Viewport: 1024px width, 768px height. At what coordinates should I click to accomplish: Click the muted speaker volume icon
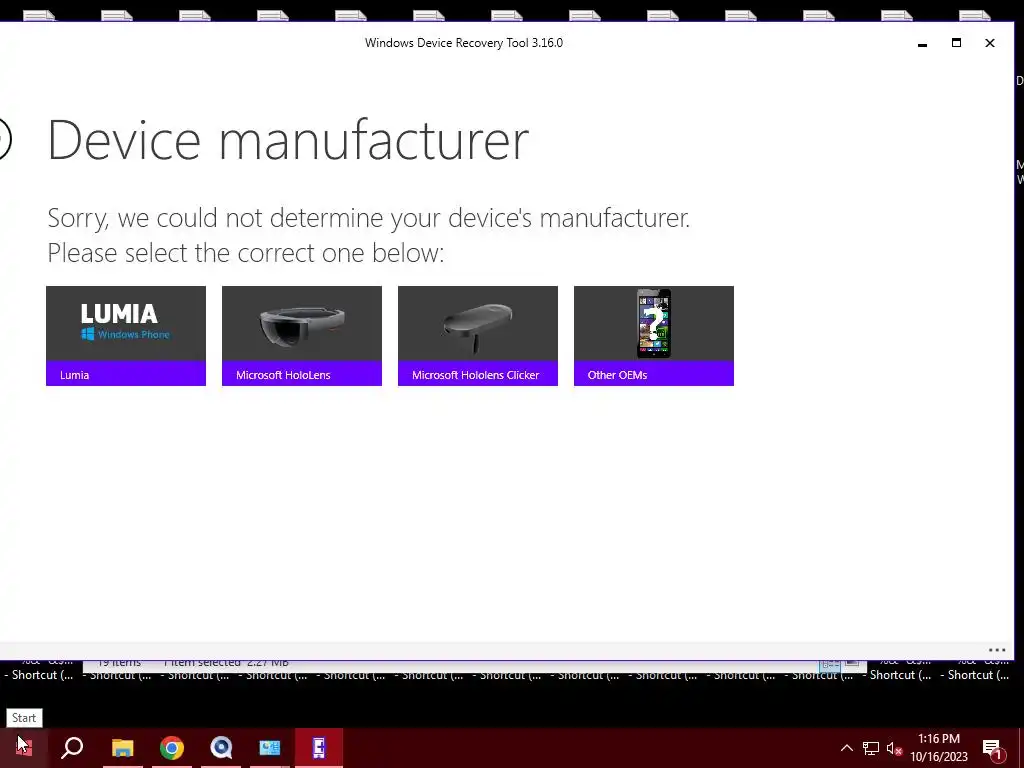click(x=894, y=748)
